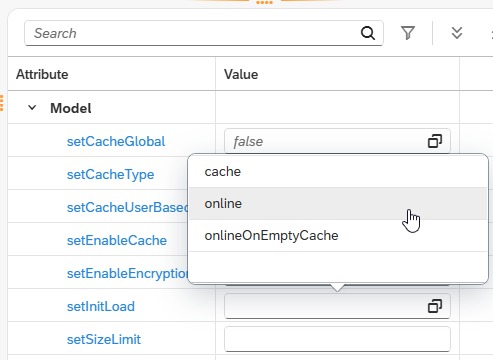Screen dimensions: 493x360
Task: Open the filter funnel icon
Action: [408, 33]
